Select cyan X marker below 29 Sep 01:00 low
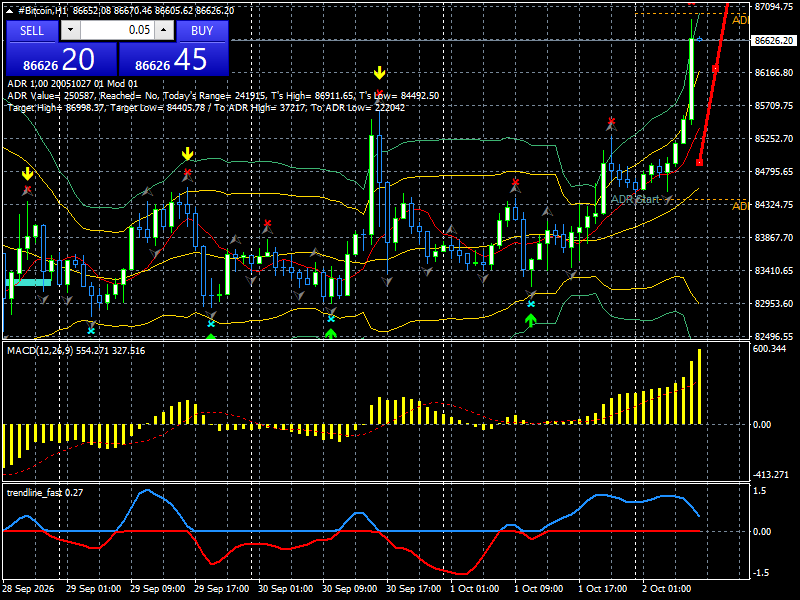 [x=91, y=331]
